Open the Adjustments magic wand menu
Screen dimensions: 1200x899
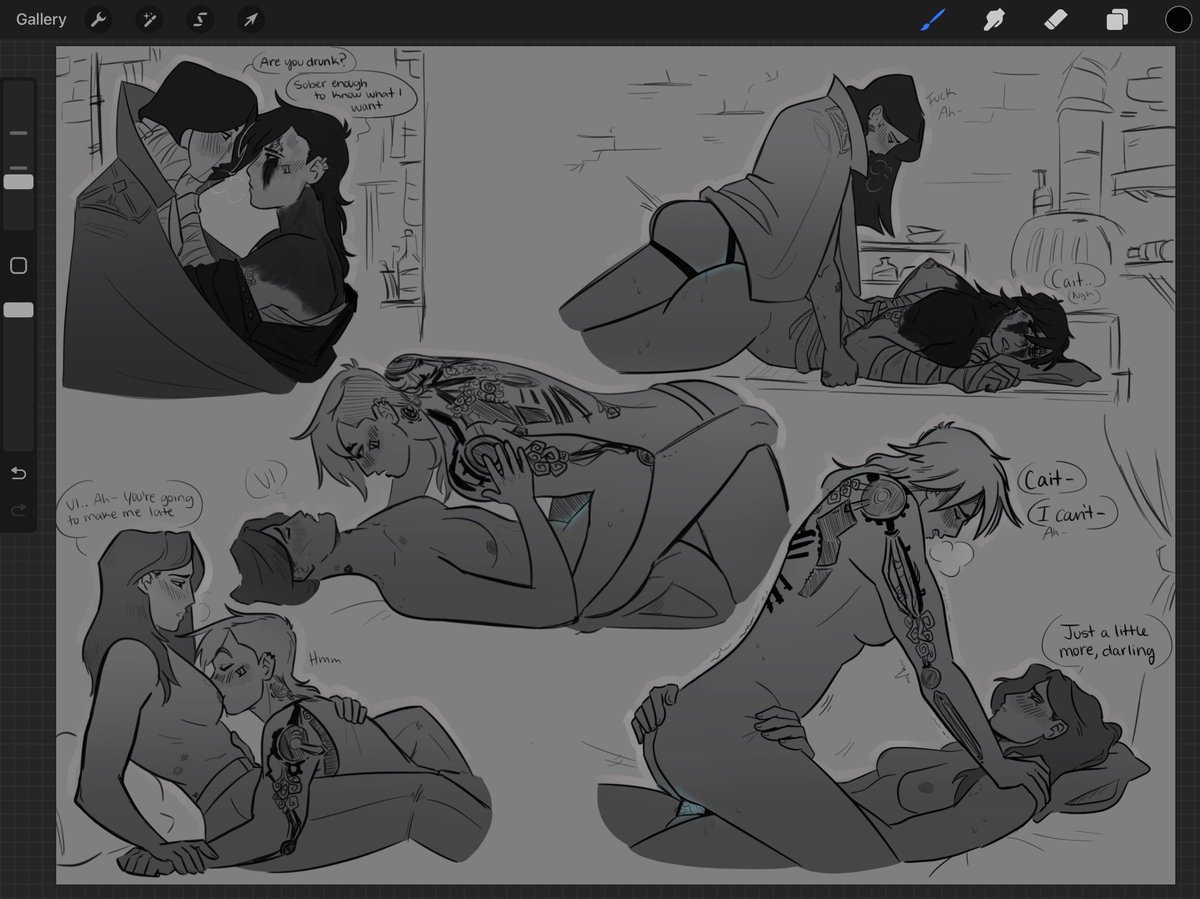pos(149,19)
